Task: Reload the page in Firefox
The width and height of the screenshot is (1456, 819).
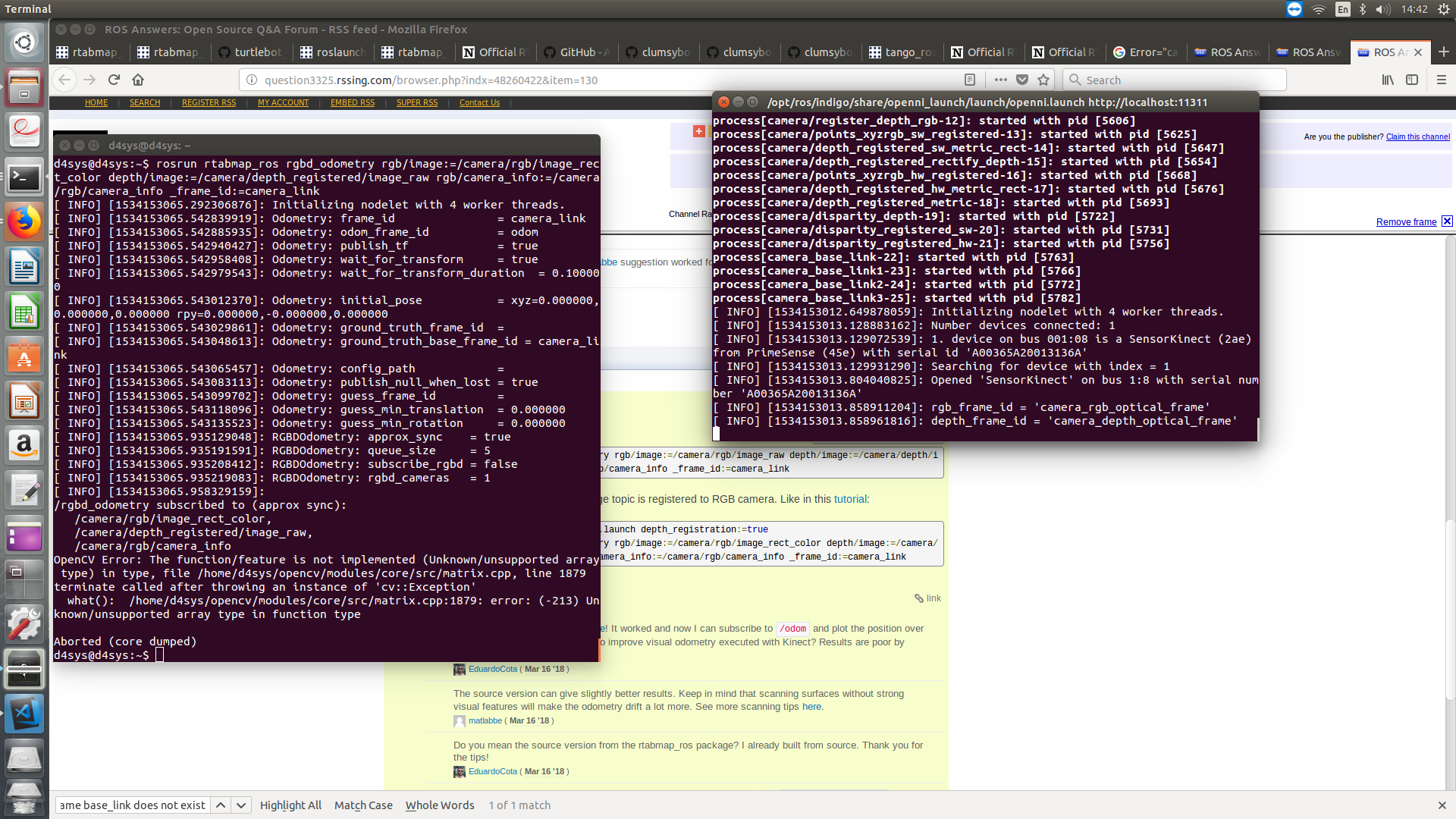Action: click(x=114, y=80)
